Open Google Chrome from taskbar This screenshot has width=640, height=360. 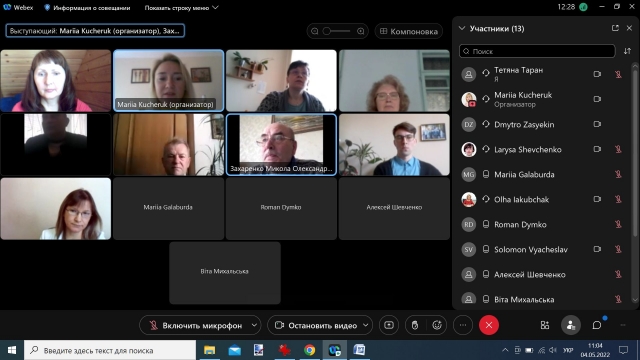point(309,350)
